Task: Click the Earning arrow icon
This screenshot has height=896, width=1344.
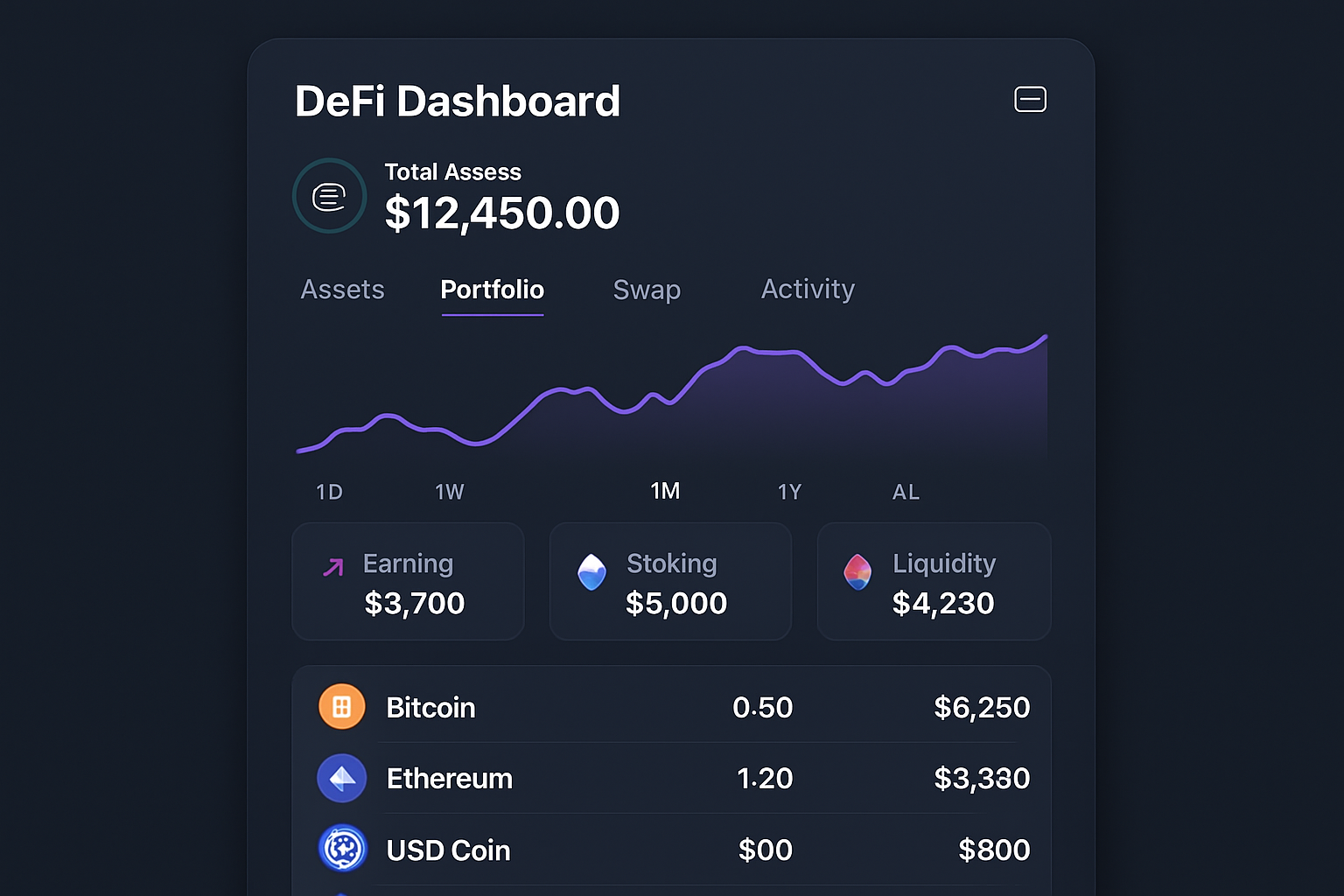Action: 332,566
